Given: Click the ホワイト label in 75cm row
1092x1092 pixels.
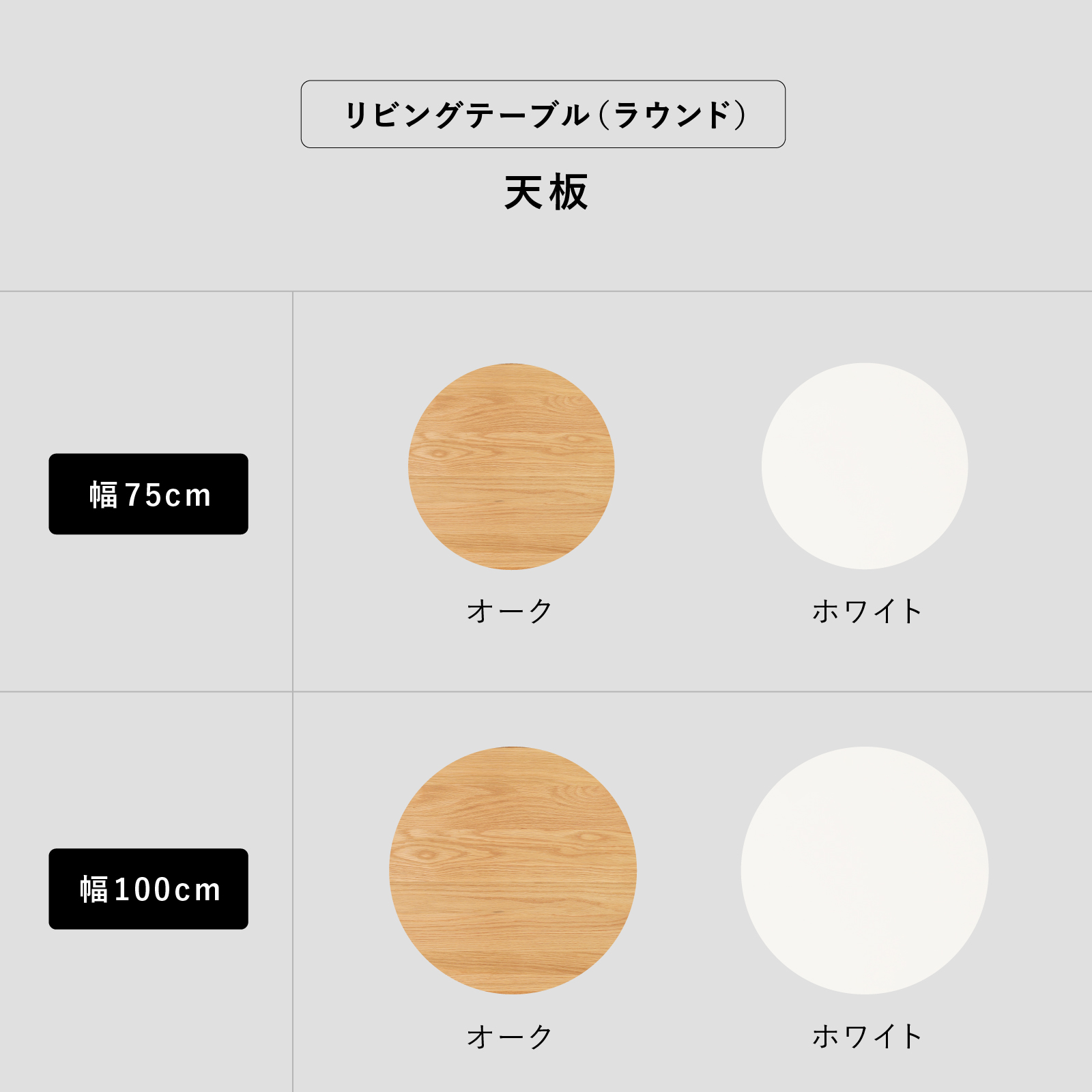Looking at the screenshot, I should coord(867,611).
